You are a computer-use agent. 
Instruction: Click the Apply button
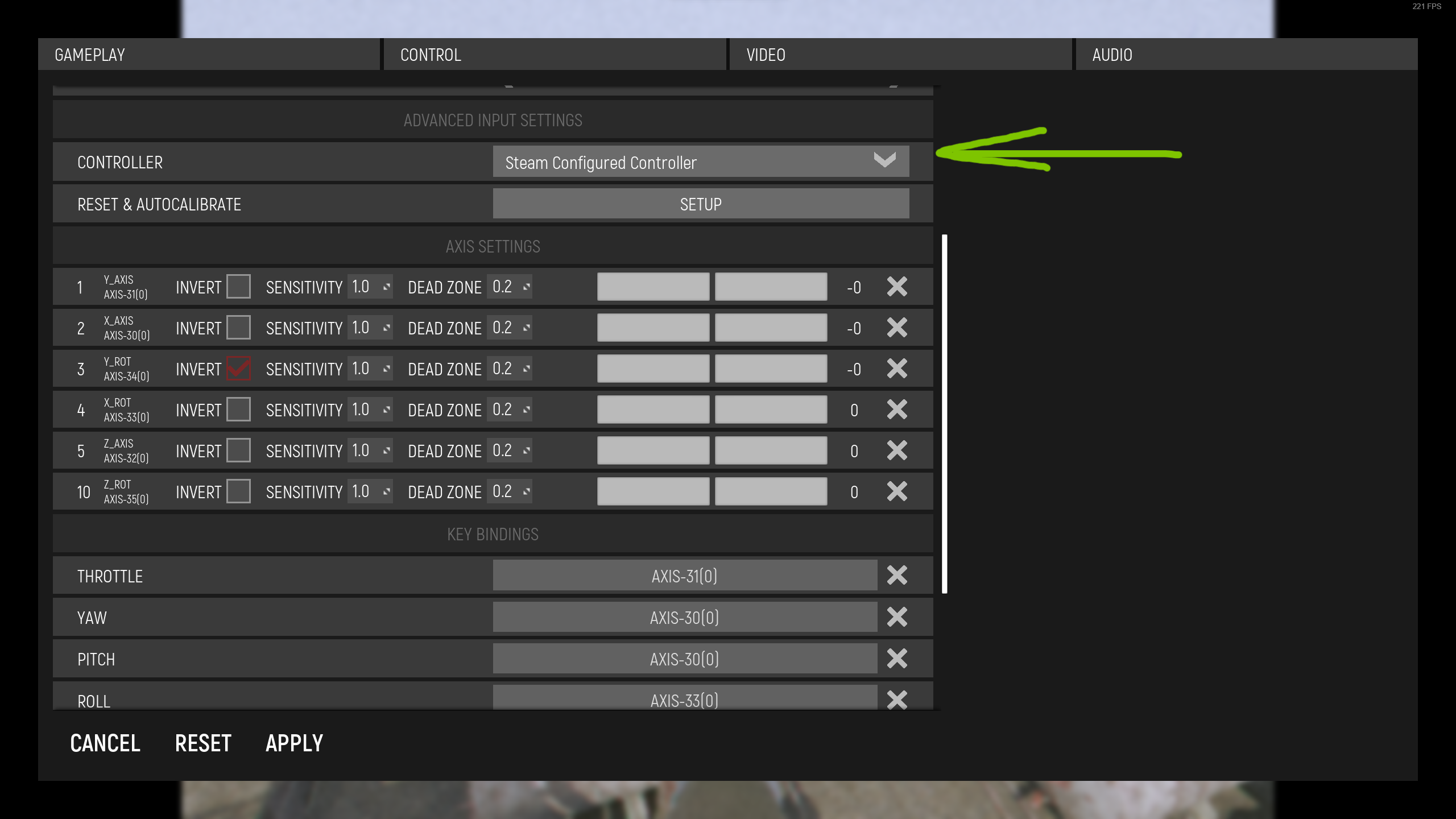point(294,743)
